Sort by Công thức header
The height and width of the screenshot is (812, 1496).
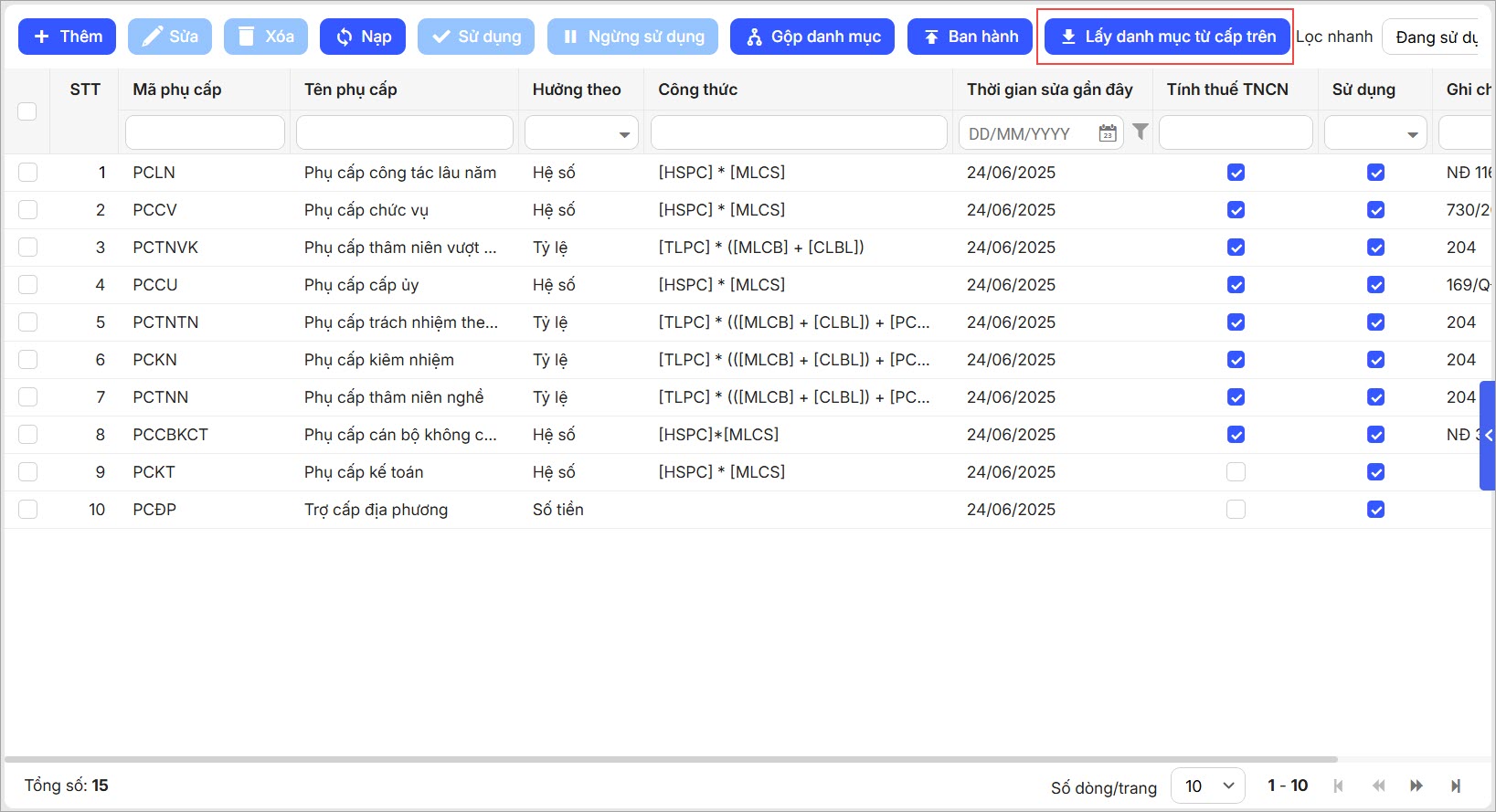point(698,90)
